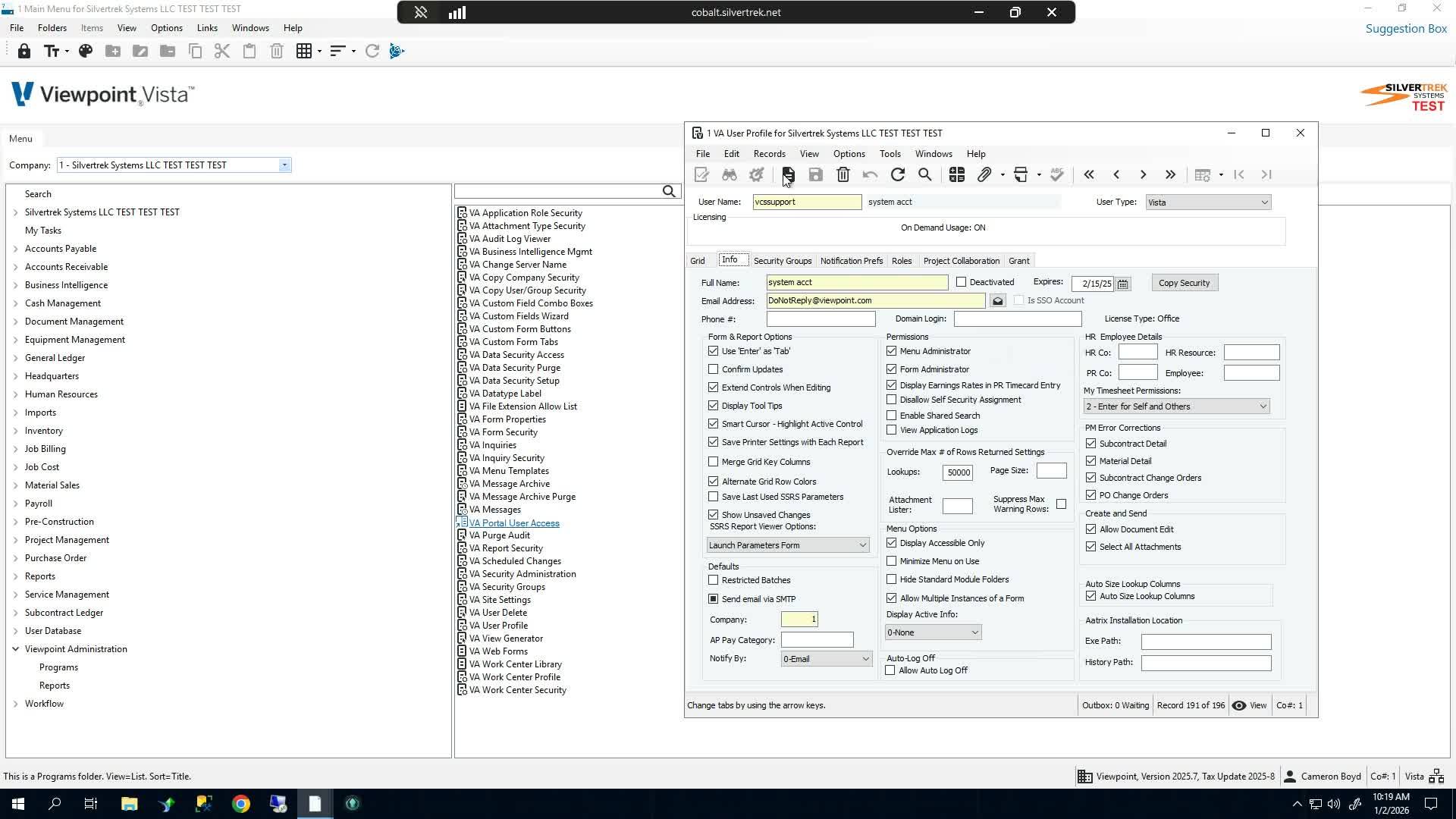1456x819 pixels.
Task: Click the Copy Security button
Action: tap(1185, 283)
